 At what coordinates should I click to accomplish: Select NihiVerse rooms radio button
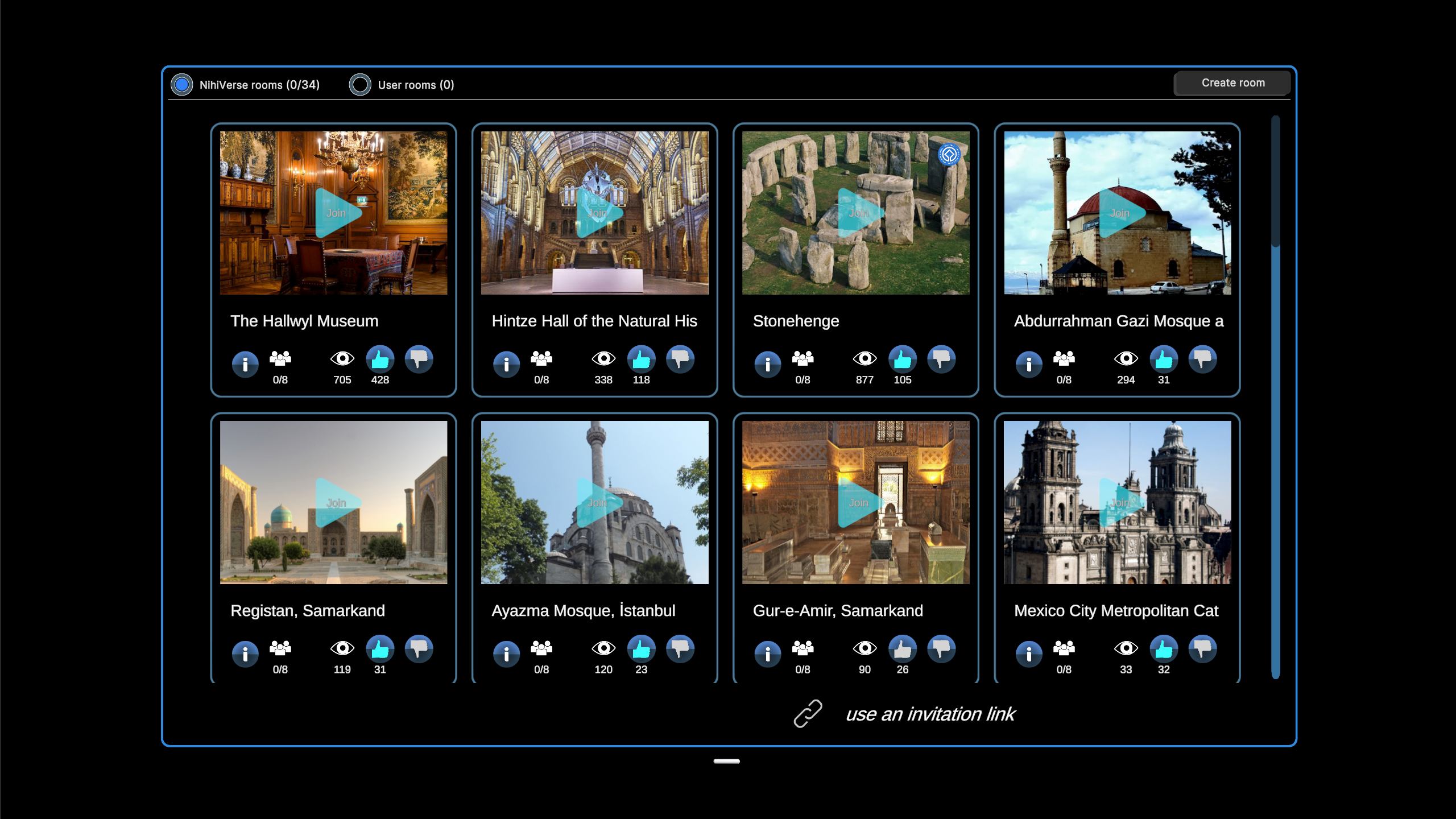(x=182, y=85)
